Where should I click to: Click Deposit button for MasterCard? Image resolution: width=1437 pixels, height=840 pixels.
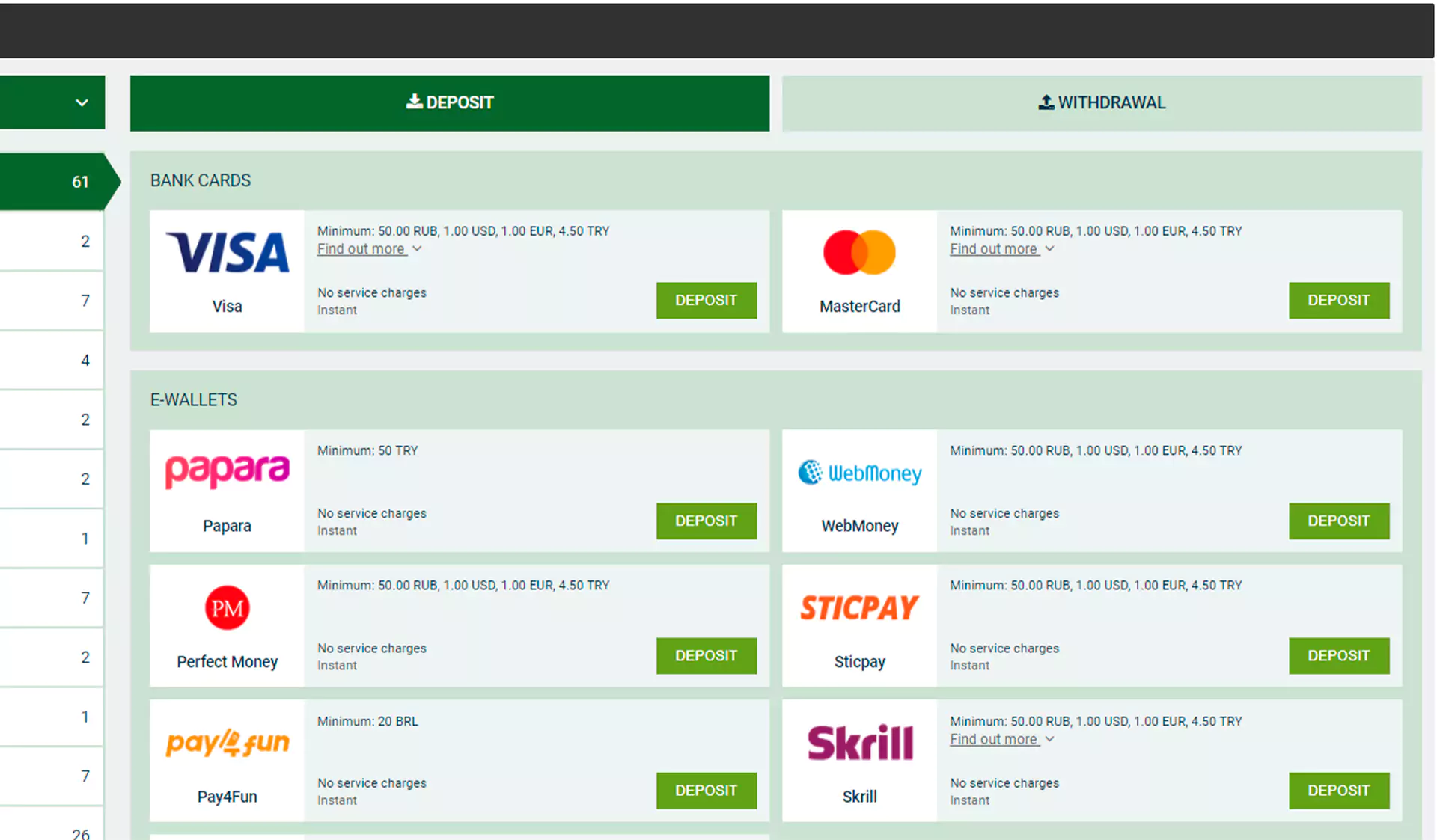[x=1339, y=300]
